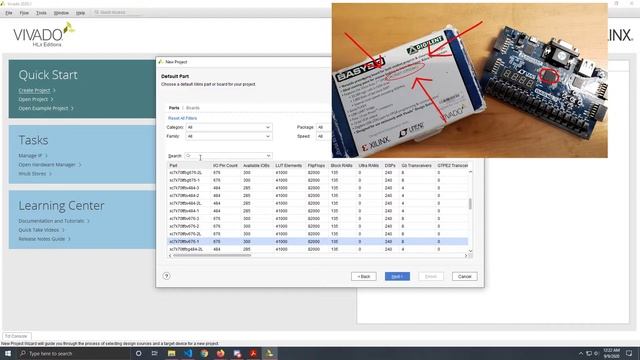
Task: Open the Tools menu
Action: [x=41, y=13]
